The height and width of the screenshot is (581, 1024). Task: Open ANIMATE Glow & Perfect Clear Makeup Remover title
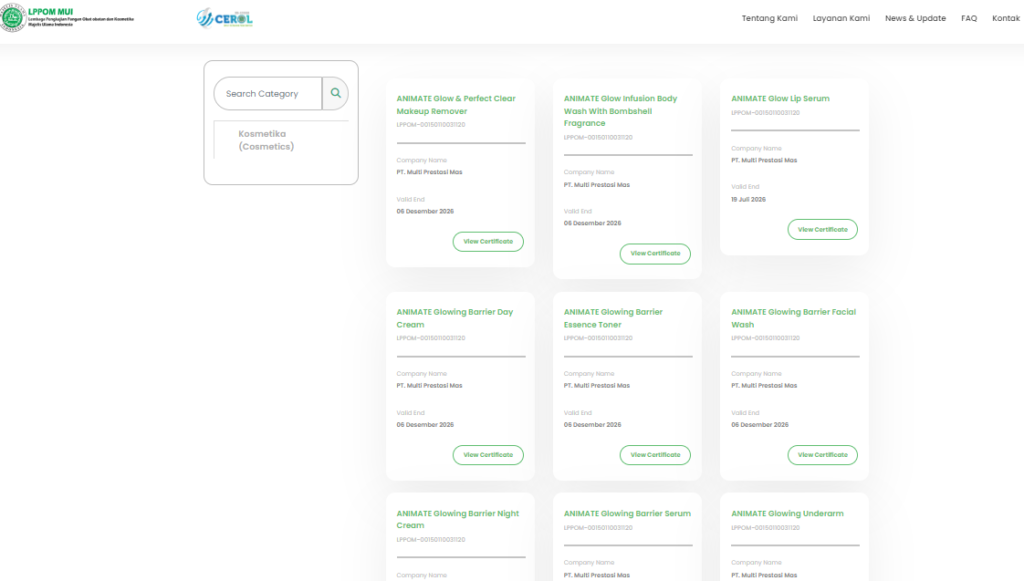456,104
